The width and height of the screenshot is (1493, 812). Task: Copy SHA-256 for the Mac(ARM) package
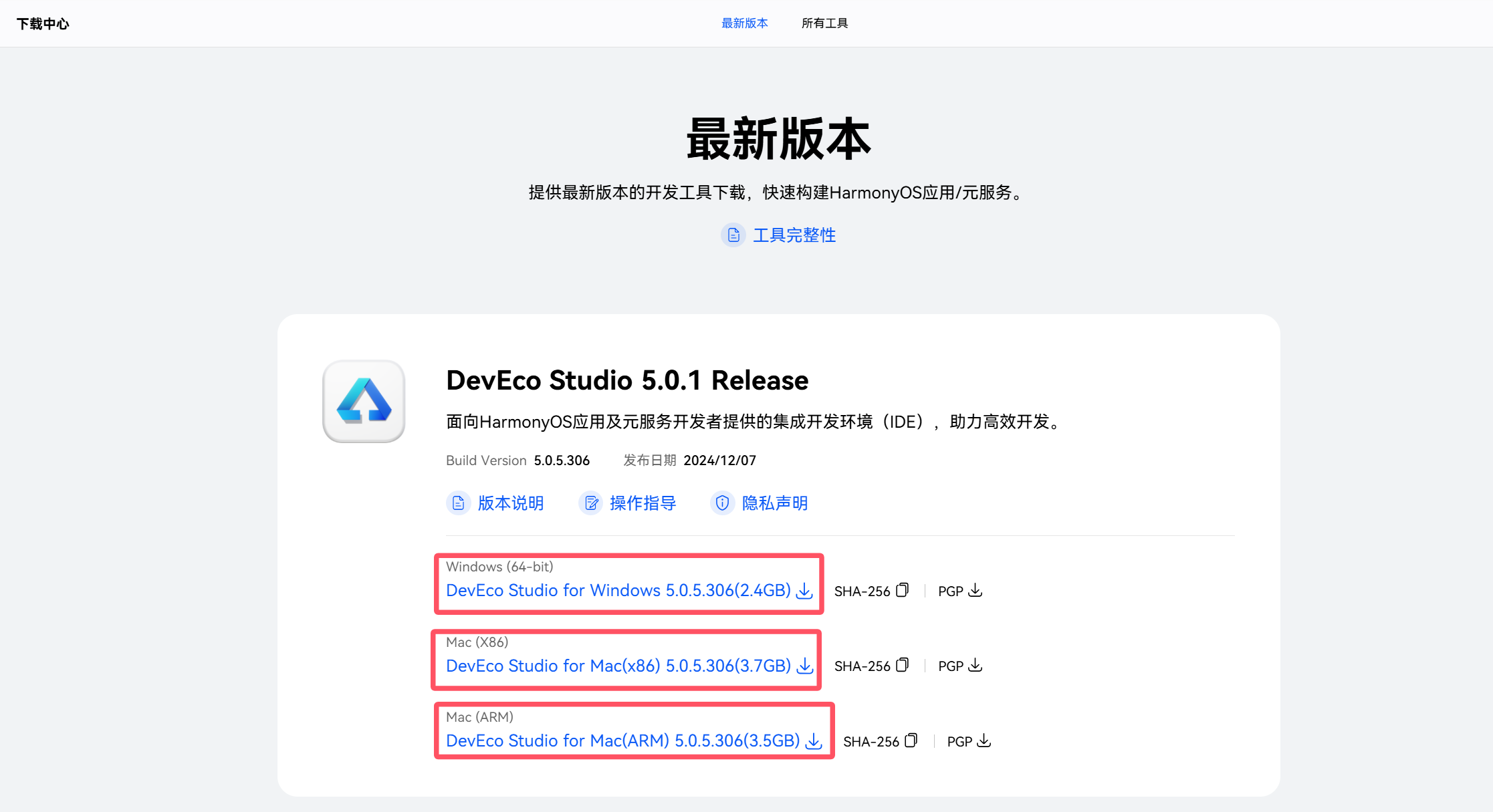911,740
